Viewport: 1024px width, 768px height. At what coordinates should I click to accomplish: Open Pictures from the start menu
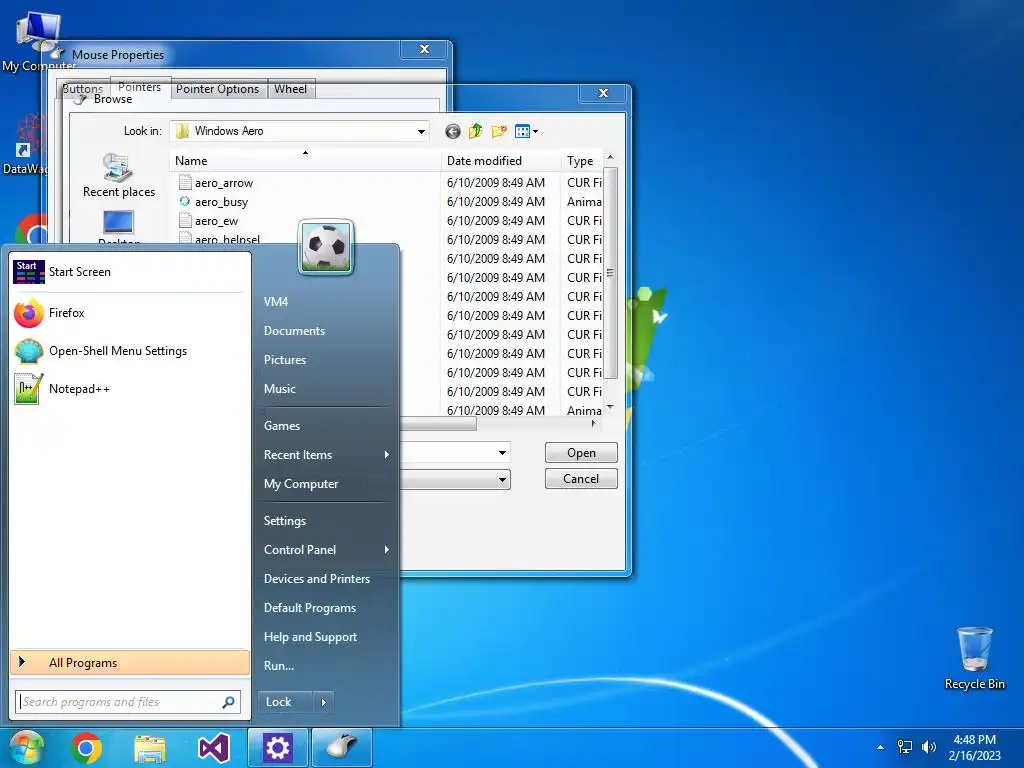(327, 360)
